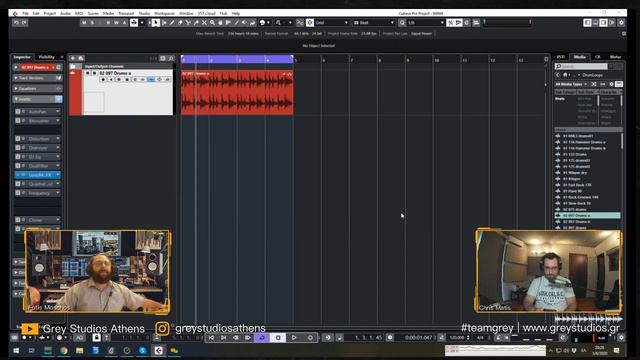Viewport: 640px width, 360px height.
Task: Select the Mute X tool
Action: (204, 23)
